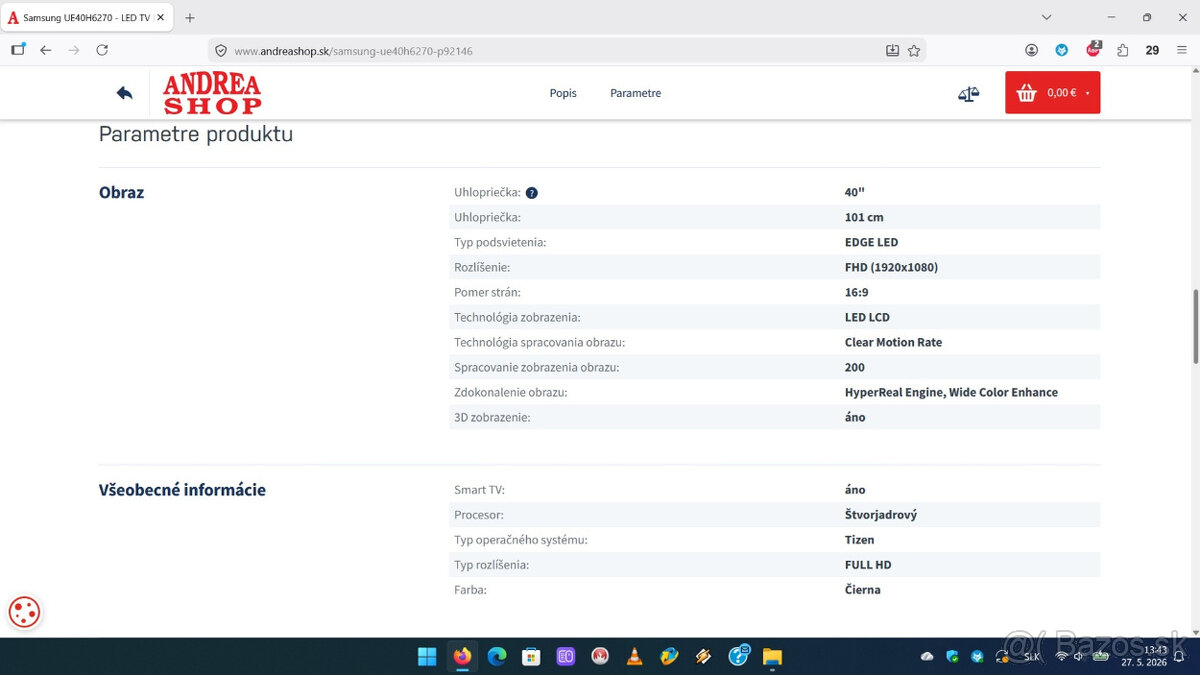
Task: Click the help icon next to Uhlopriečka
Action: click(x=532, y=193)
